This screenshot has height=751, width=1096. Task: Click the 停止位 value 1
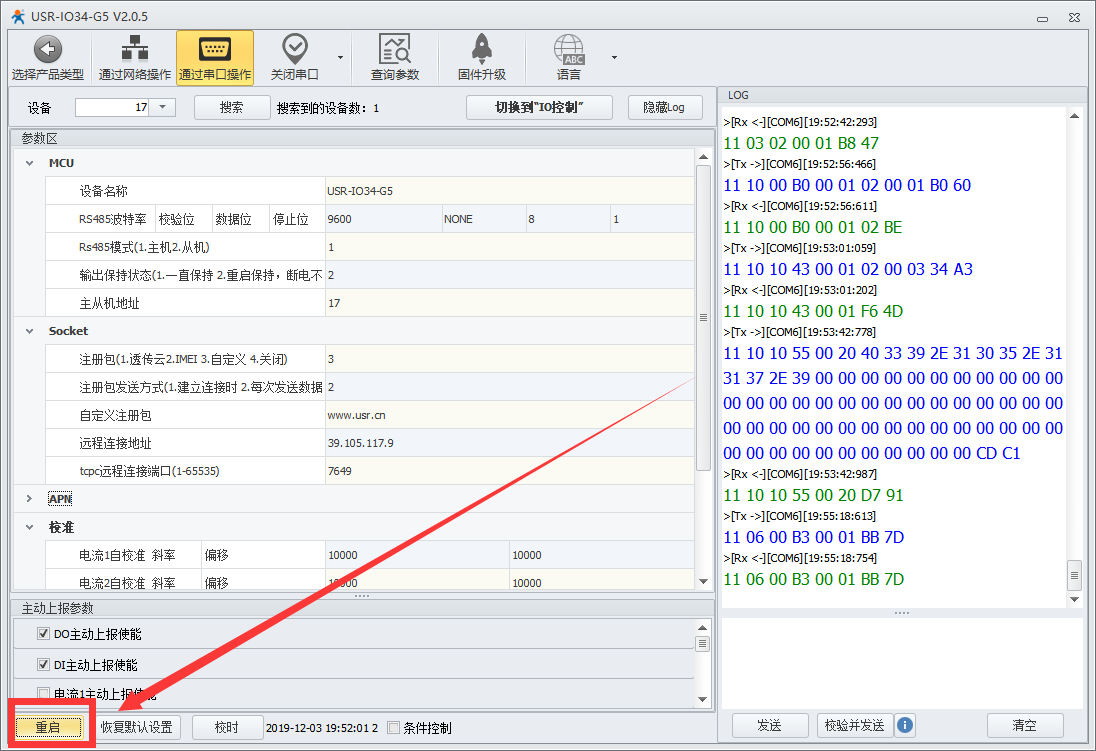tap(652, 219)
